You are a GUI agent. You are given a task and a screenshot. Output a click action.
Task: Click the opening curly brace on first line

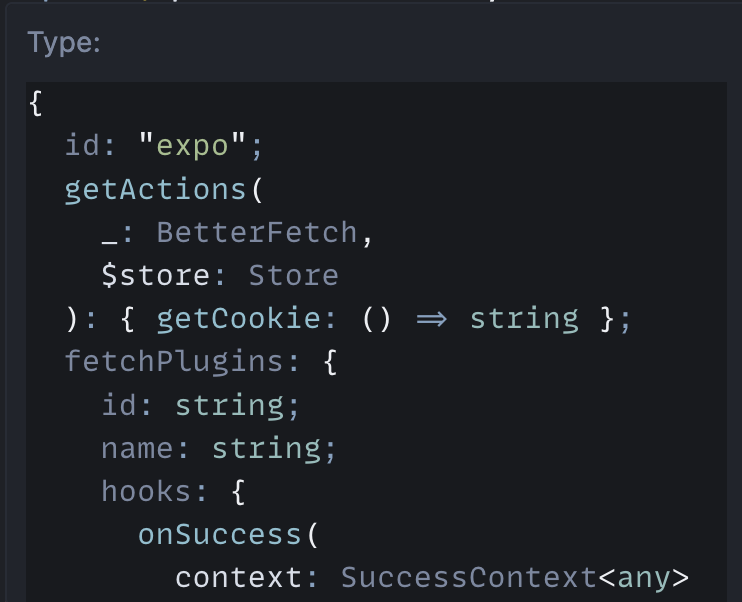[37, 103]
